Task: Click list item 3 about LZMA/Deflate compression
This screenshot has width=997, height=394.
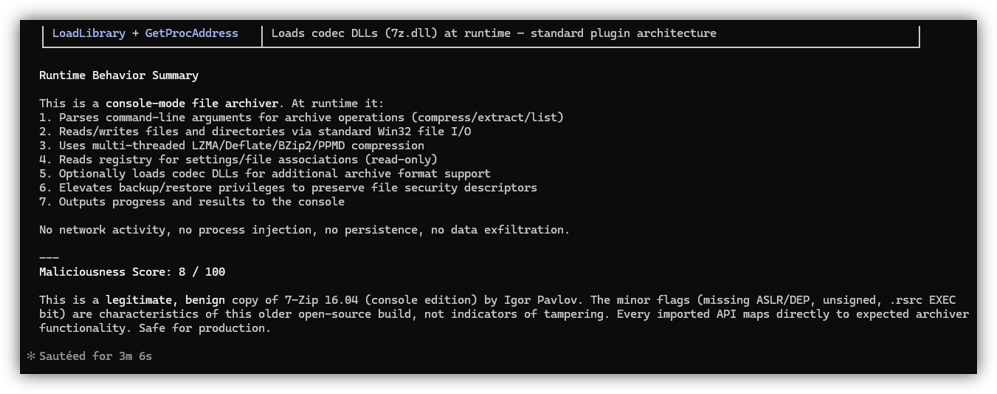Action: 231,146
